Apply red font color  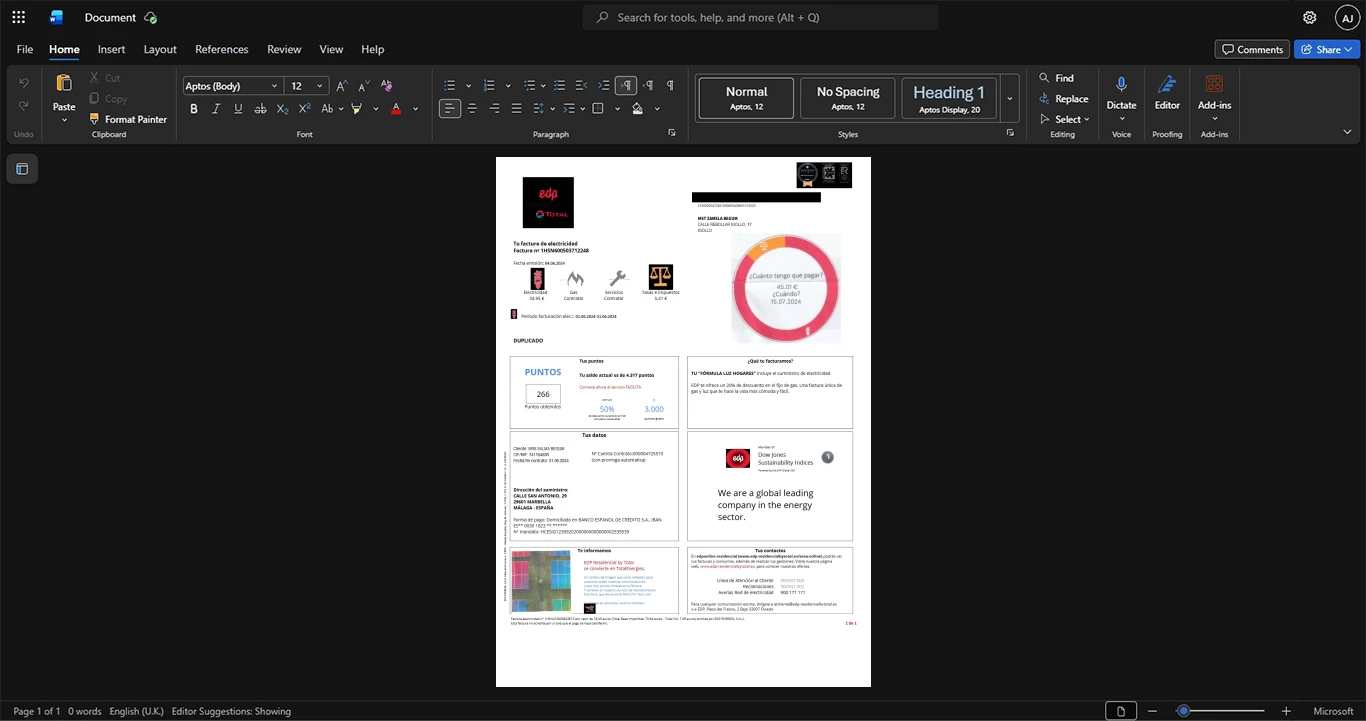[396, 109]
